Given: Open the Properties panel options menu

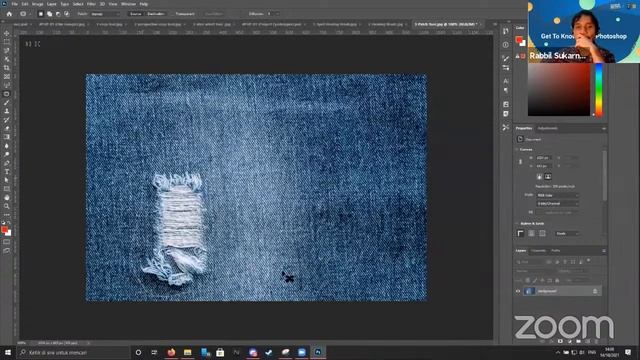Looking at the screenshot, I should 604,129.
